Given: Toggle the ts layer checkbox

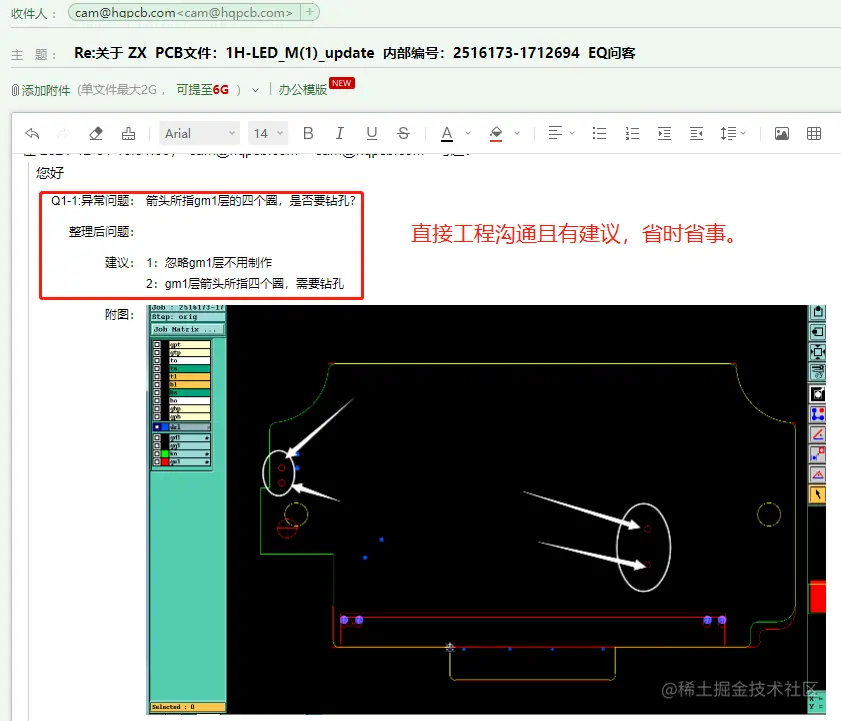Looking at the screenshot, I should (157, 369).
